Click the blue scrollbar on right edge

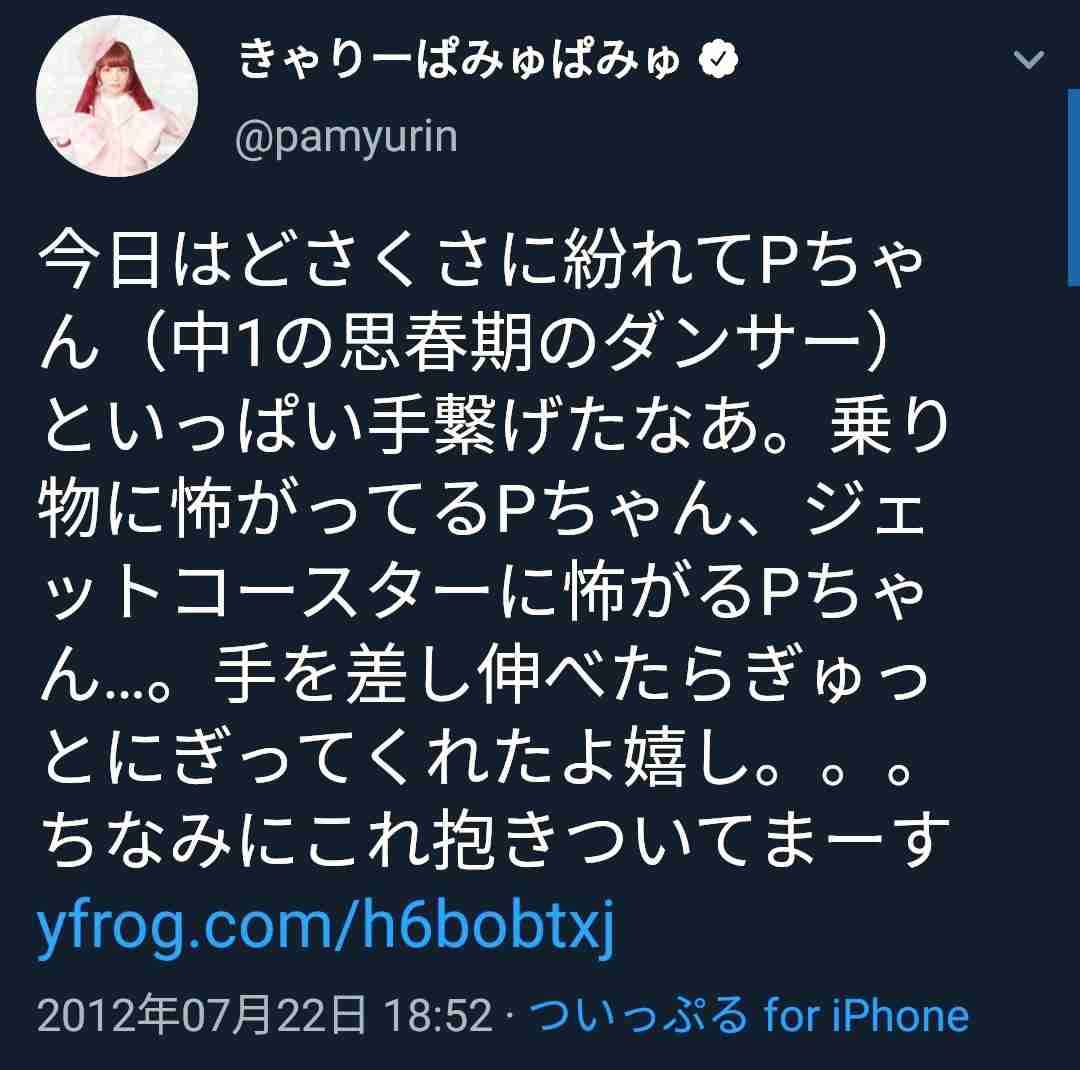[1073, 187]
